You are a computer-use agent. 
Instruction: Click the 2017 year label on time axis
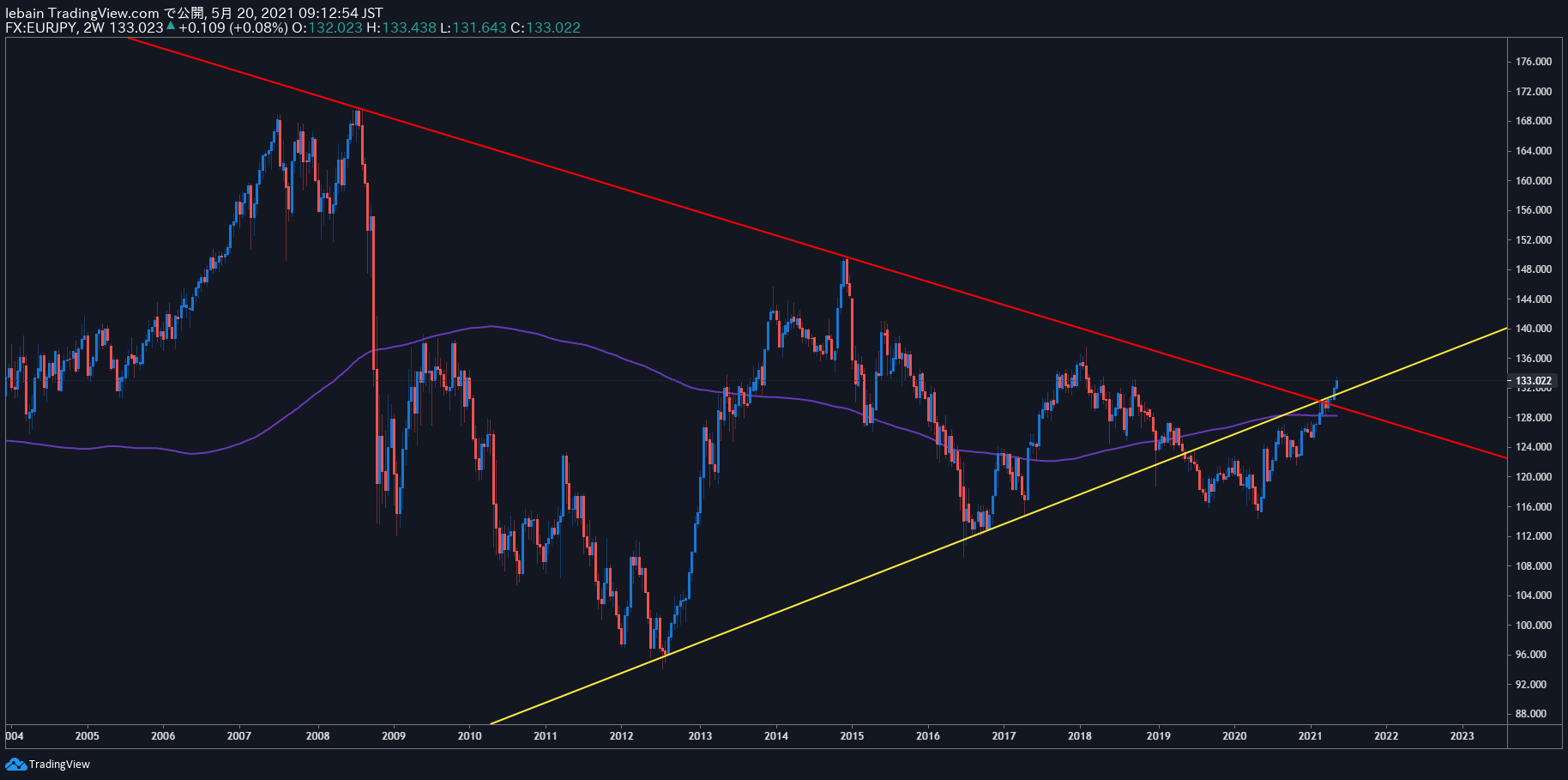click(x=1004, y=736)
